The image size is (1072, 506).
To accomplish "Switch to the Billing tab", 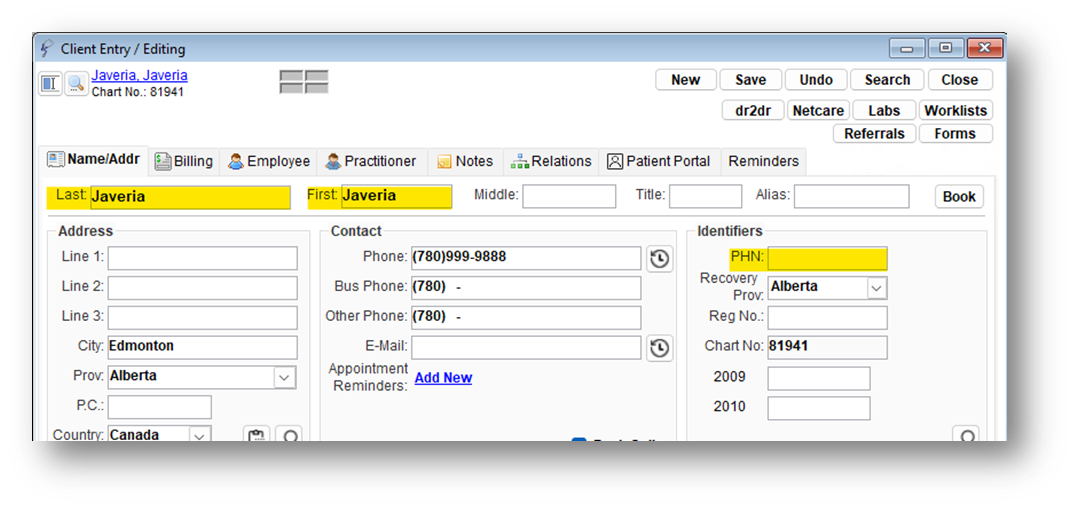I will 184,161.
